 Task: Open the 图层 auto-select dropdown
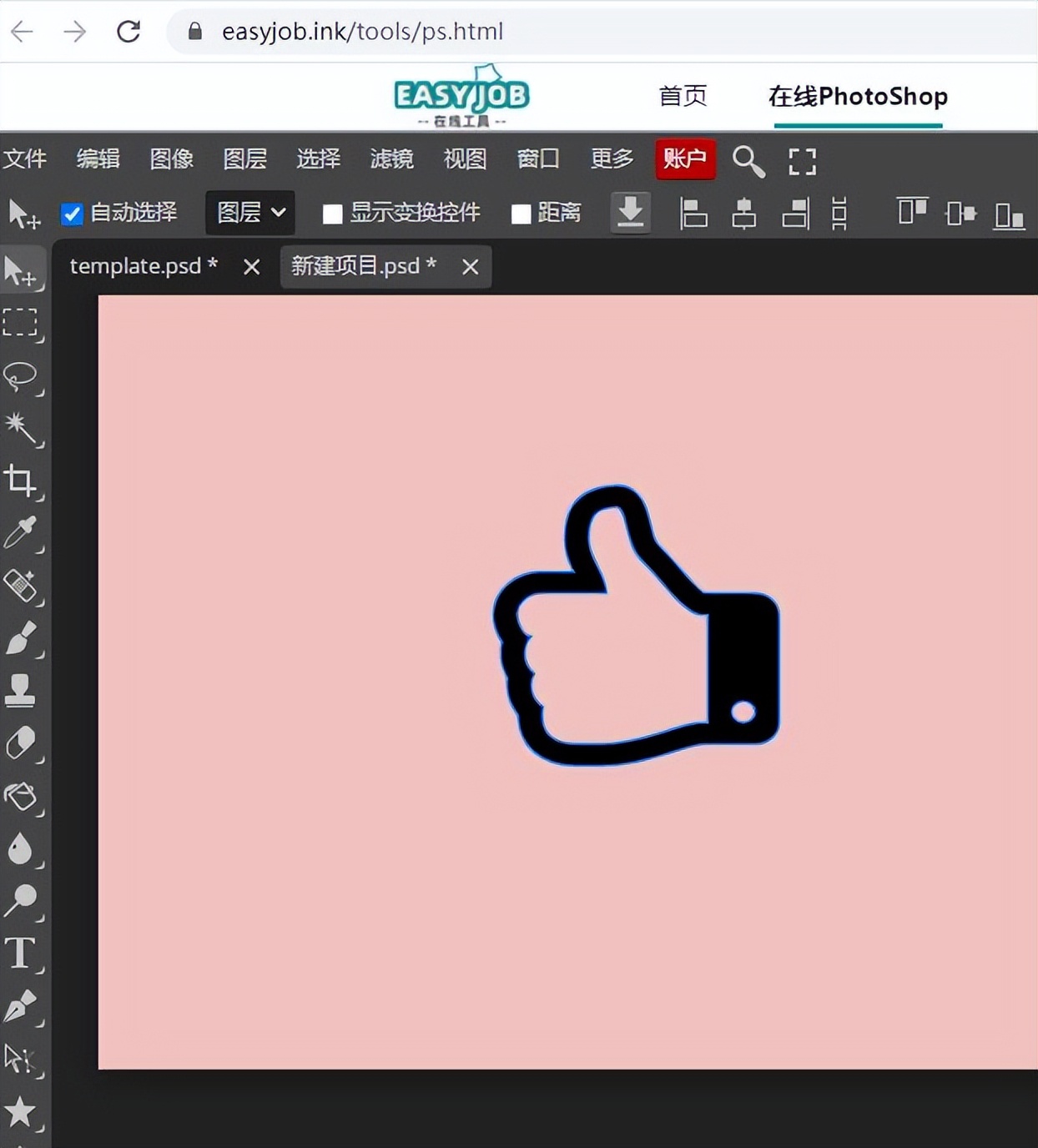pyautogui.click(x=249, y=213)
